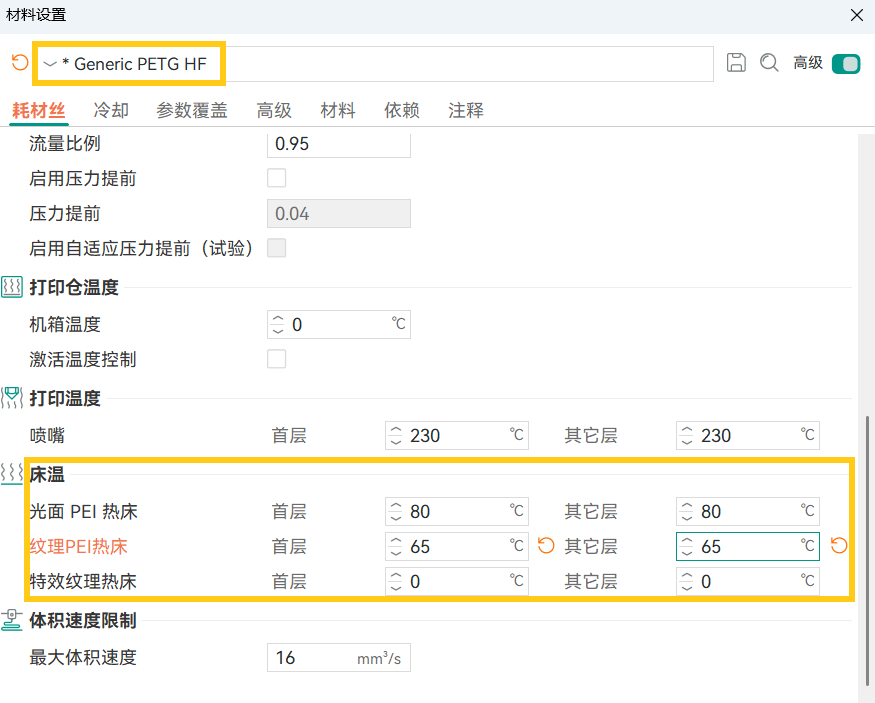The width and height of the screenshot is (875, 703).
Task: Click the orange 纹理PEI热床 label
Action: point(78,546)
